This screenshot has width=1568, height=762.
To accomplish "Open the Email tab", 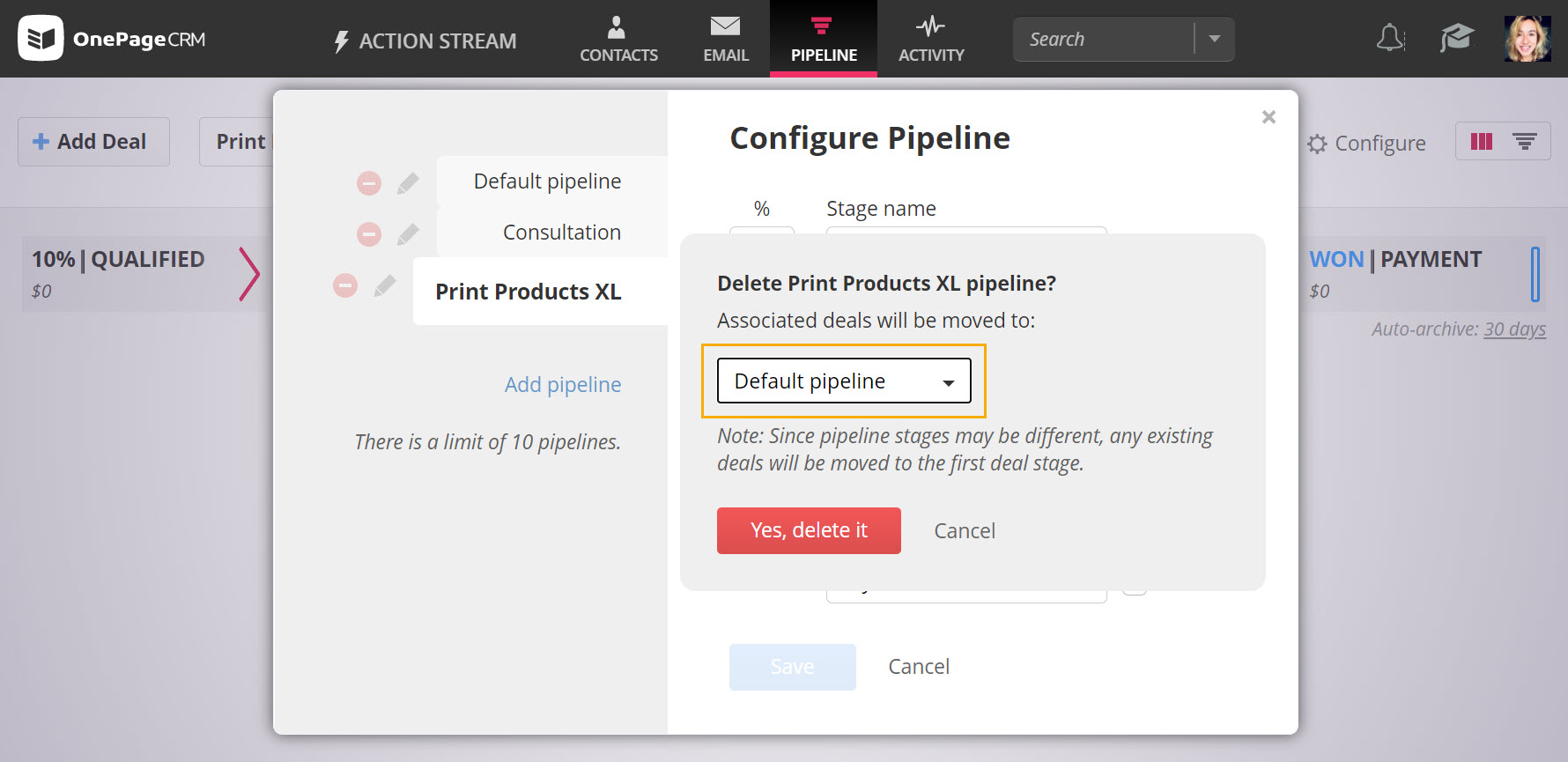I will click(x=726, y=39).
